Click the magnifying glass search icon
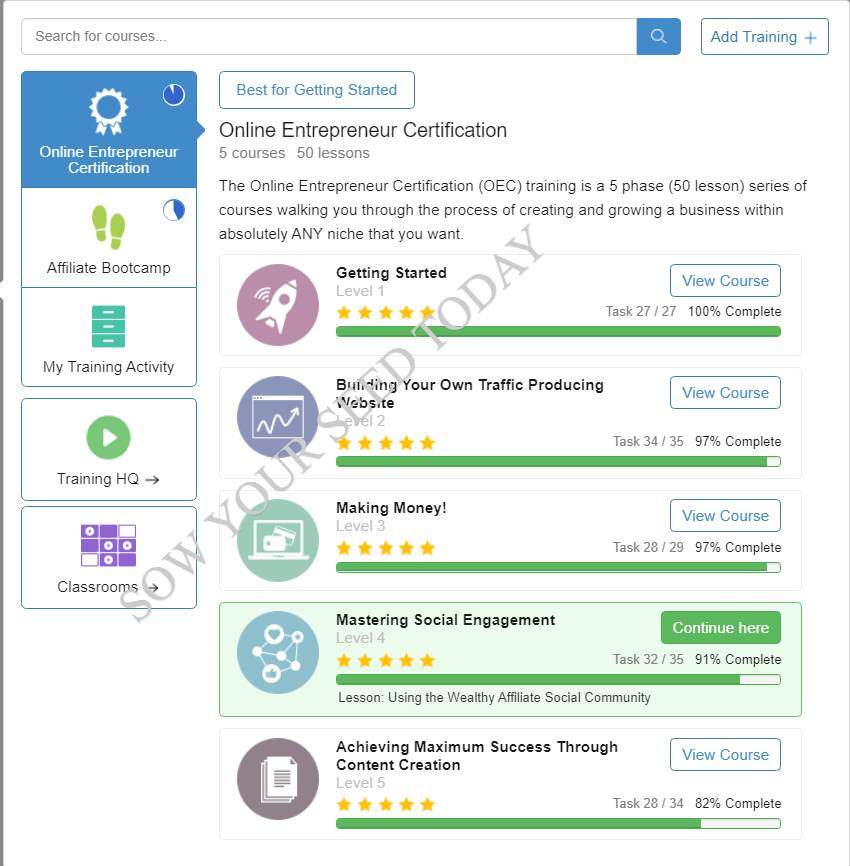Image resolution: width=850 pixels, height=866 pixels. coord(658,36)
